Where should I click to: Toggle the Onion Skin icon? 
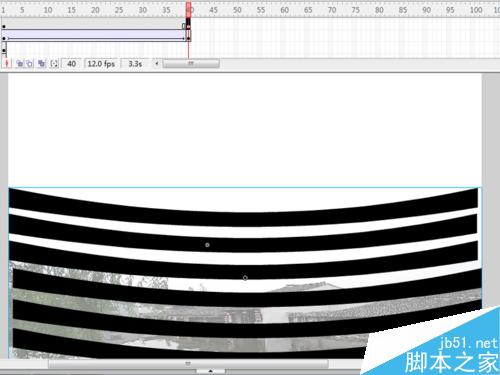pos(20,63)
